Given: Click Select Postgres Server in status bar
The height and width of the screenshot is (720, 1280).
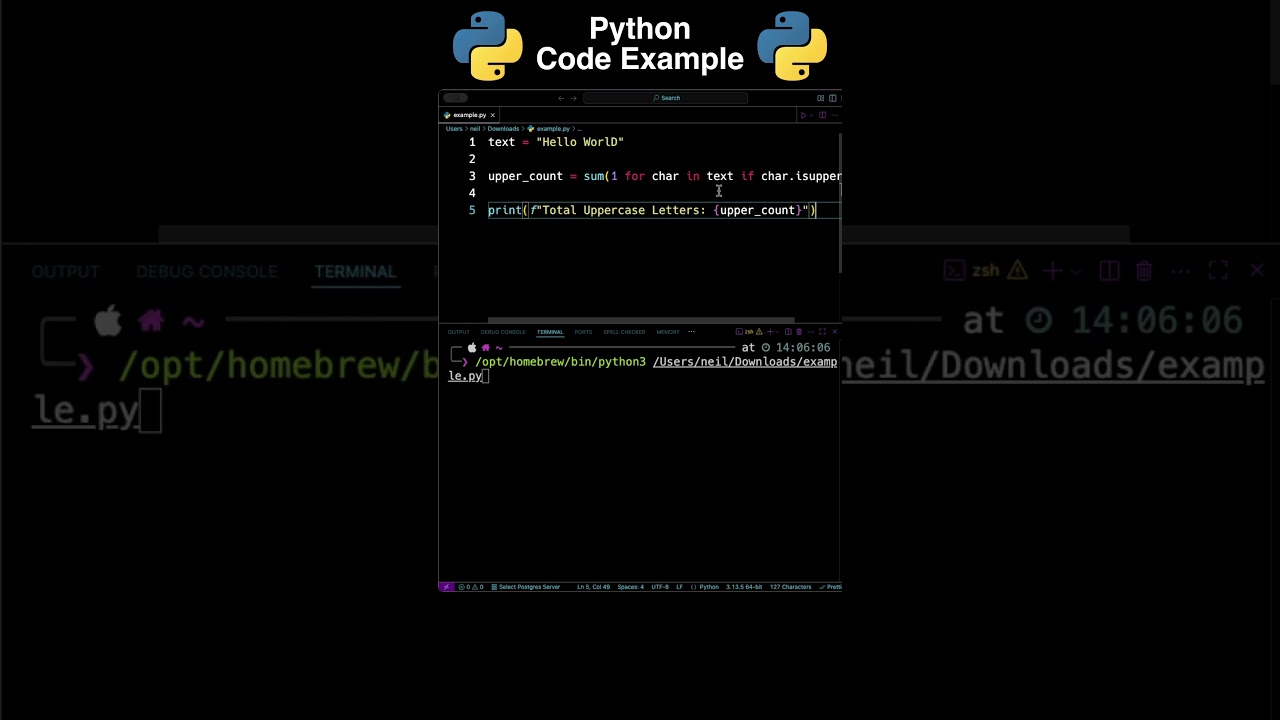Looking at the screenshot, I should tap(526, 587).
